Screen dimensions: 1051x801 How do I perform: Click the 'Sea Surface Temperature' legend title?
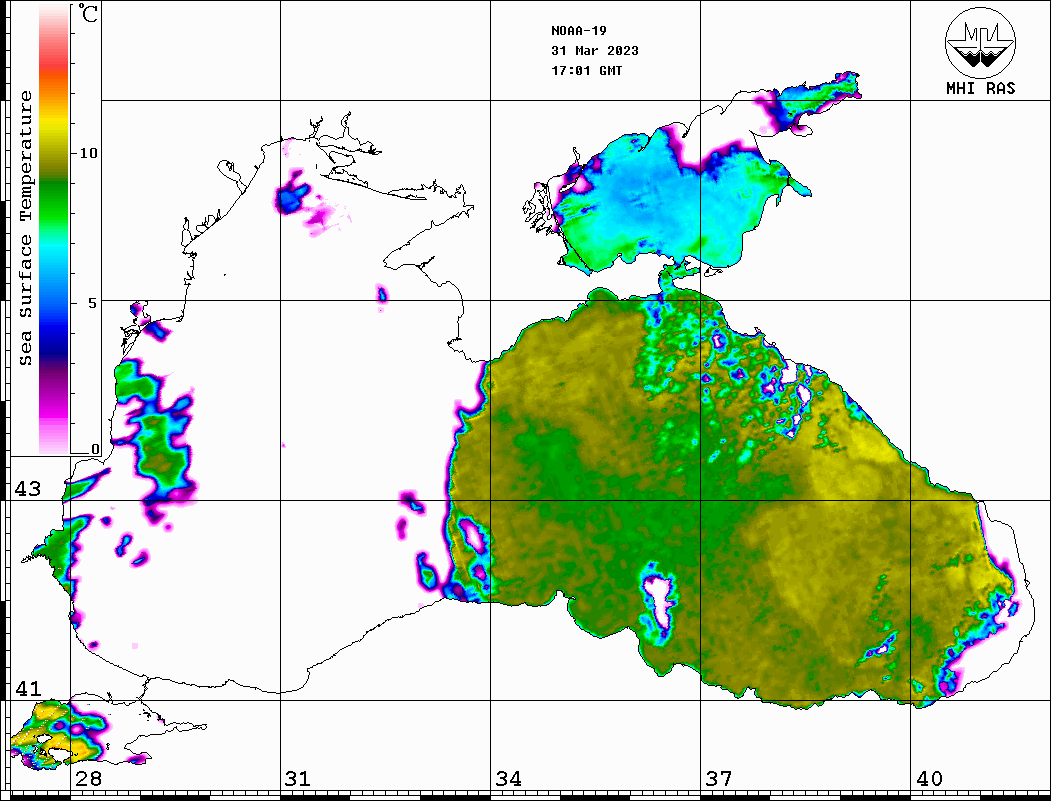pos(25,228)
